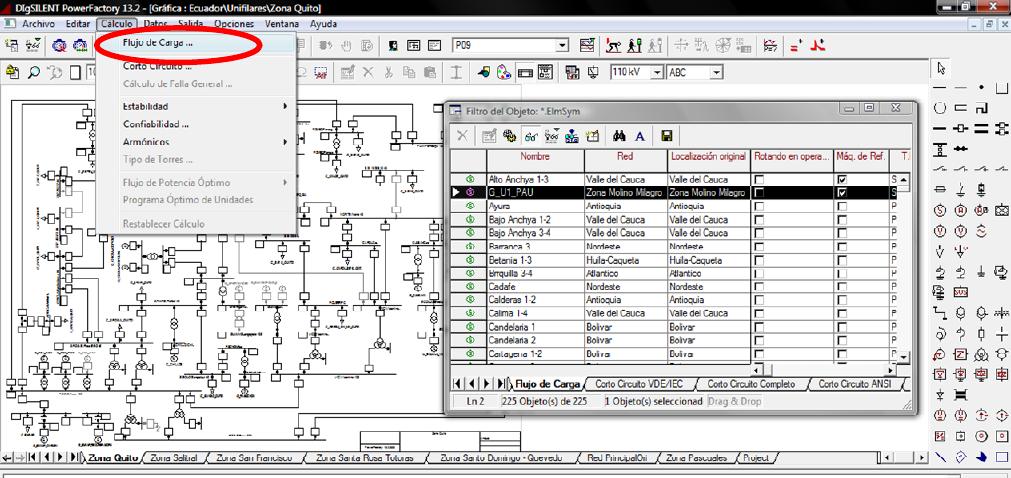The height and width of the screenshot is (478, 1011).
Task: Check Rotando en operación for Ayura row
Action: coord(759,206)
